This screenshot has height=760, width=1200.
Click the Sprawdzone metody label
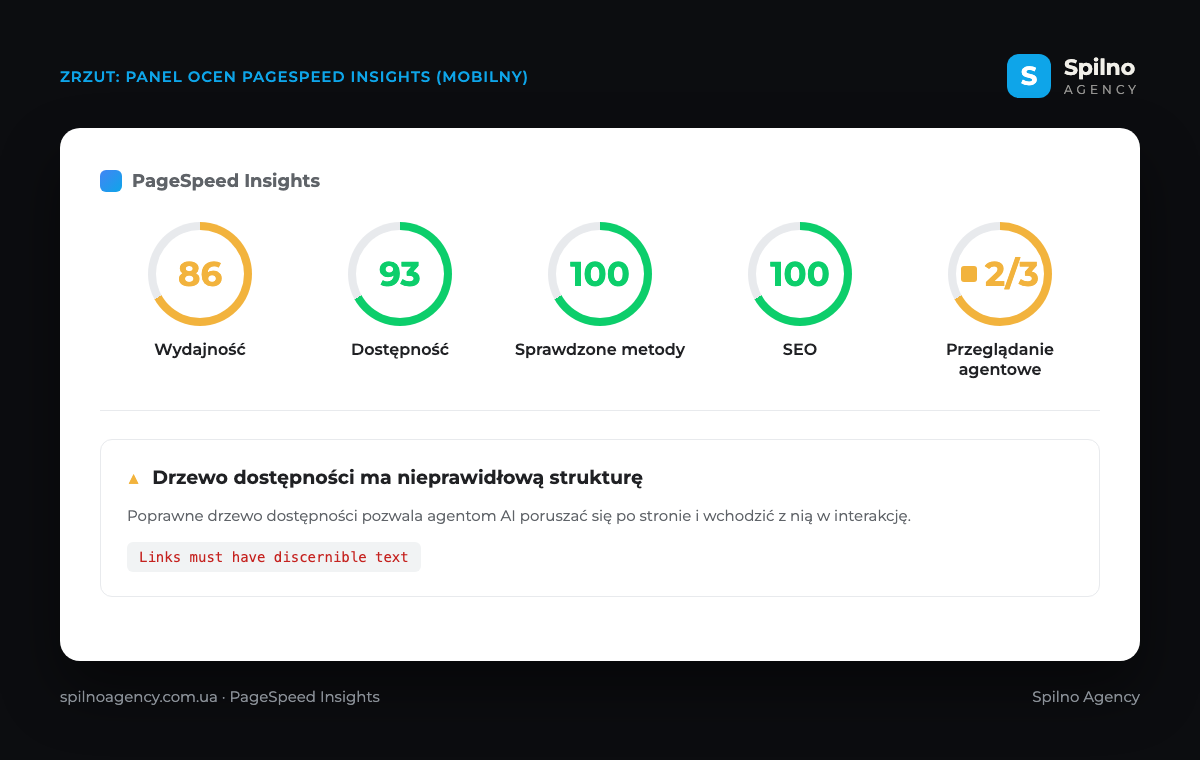(x=600, y=350)
